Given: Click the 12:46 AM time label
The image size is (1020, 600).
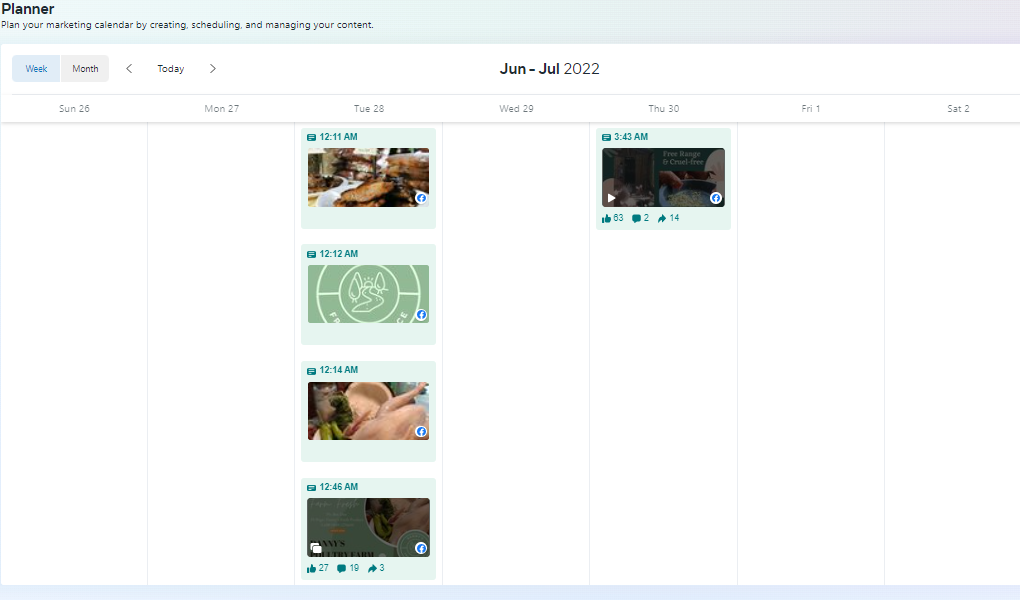Looking at the screenshot, I should (x=338, y=487).
